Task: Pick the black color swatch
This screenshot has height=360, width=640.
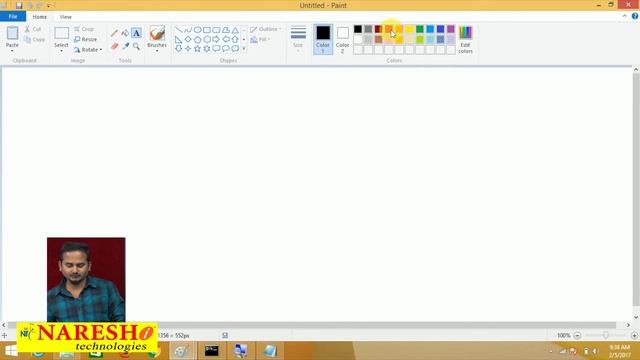Action: (x=358, y=29)
